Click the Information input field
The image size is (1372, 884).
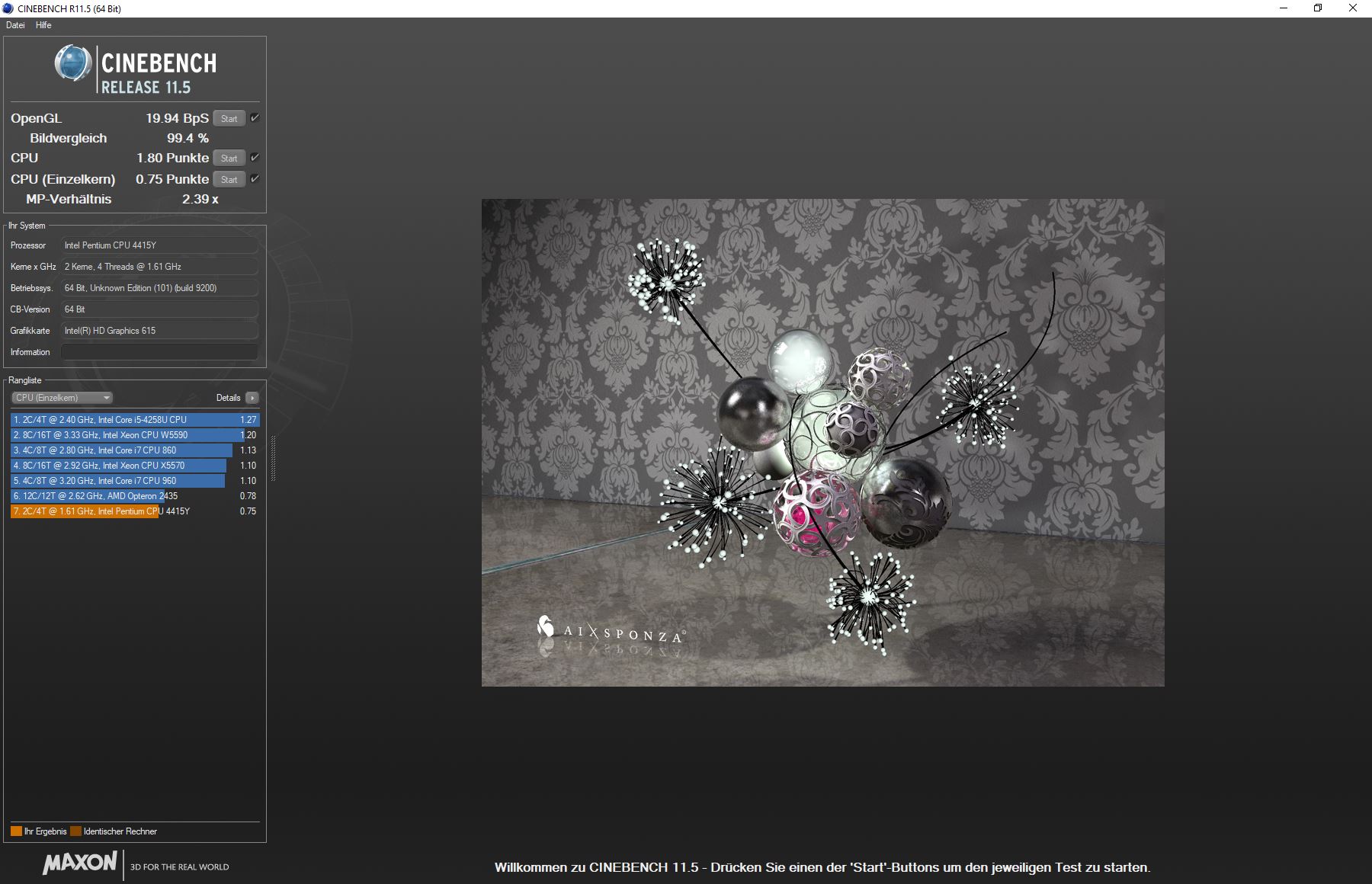(x=159, y=352)
